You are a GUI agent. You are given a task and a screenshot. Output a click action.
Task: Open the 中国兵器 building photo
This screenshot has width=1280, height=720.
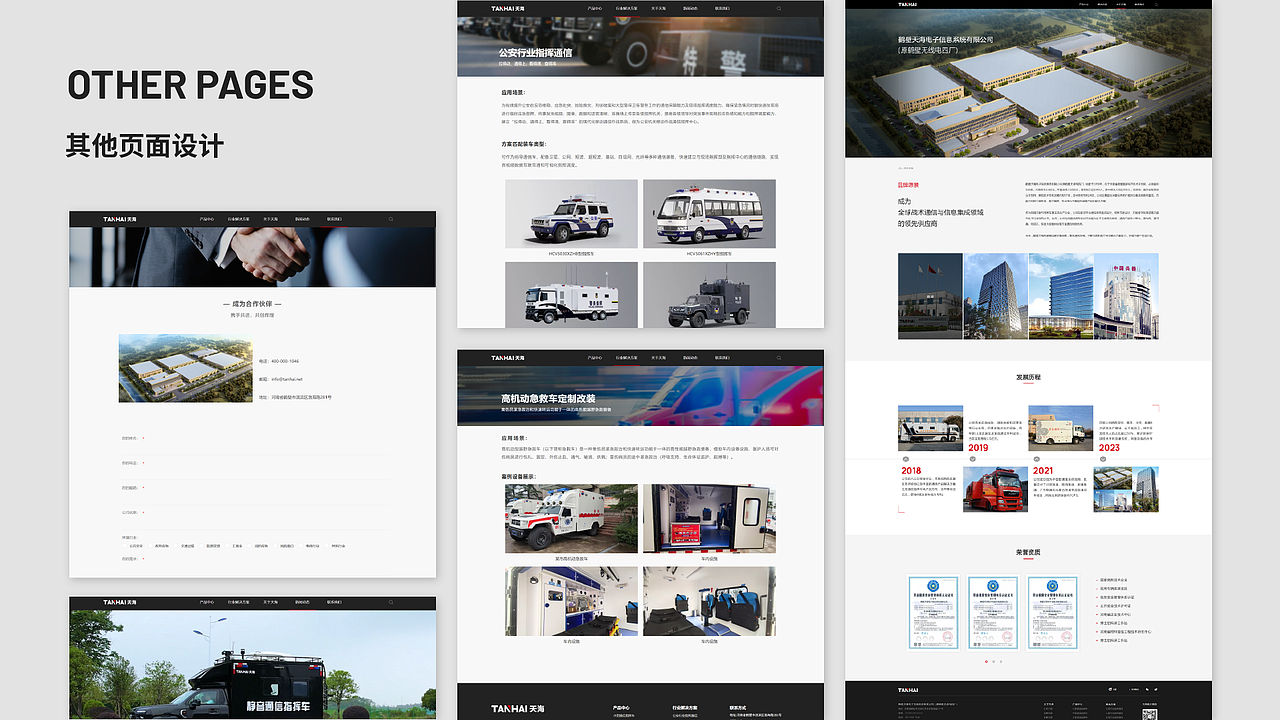[x=1127, y=296]
